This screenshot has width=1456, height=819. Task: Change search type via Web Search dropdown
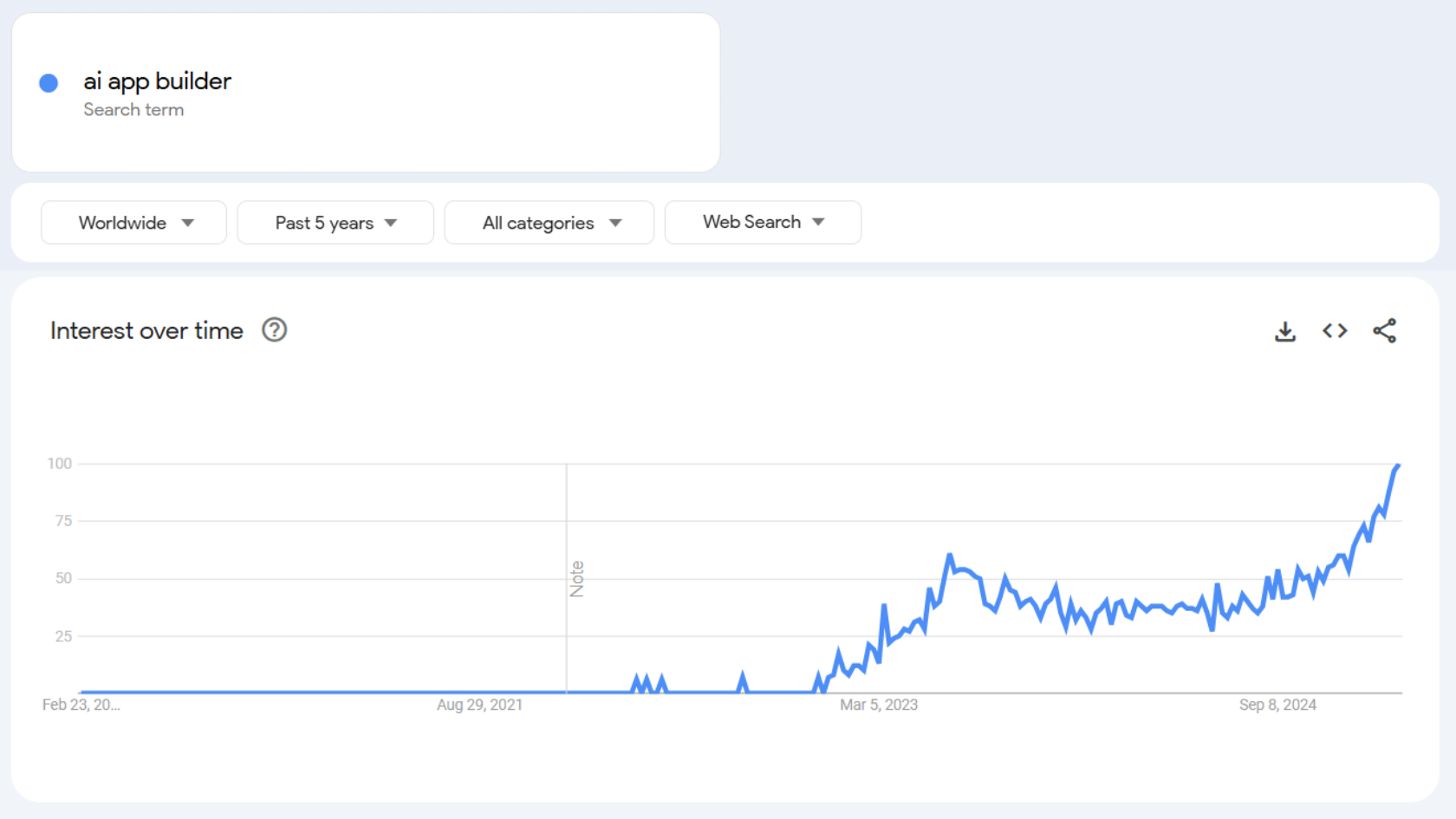pos(762,222)
